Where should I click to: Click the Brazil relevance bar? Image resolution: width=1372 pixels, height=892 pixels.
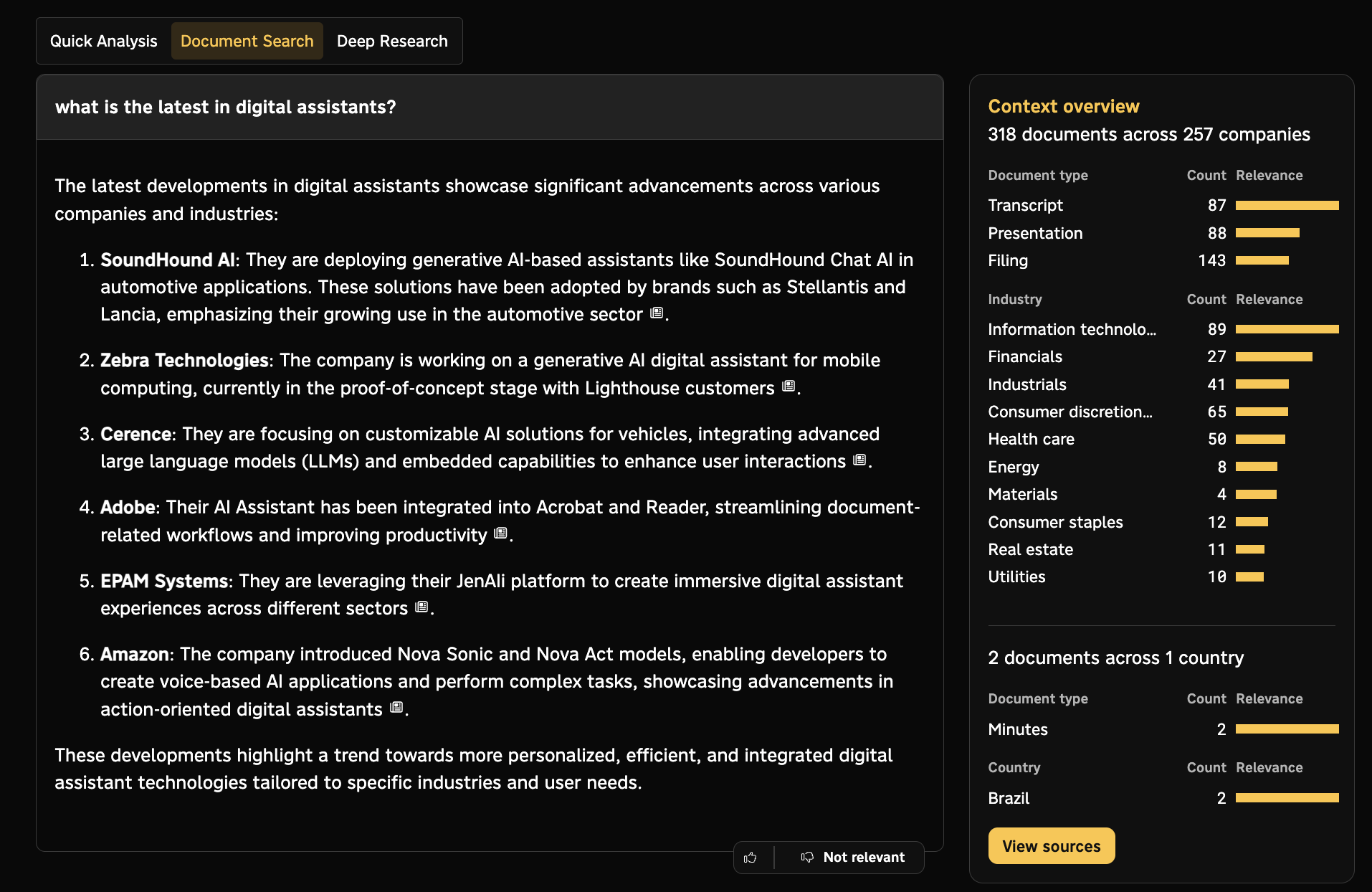tap(1287, 798)
